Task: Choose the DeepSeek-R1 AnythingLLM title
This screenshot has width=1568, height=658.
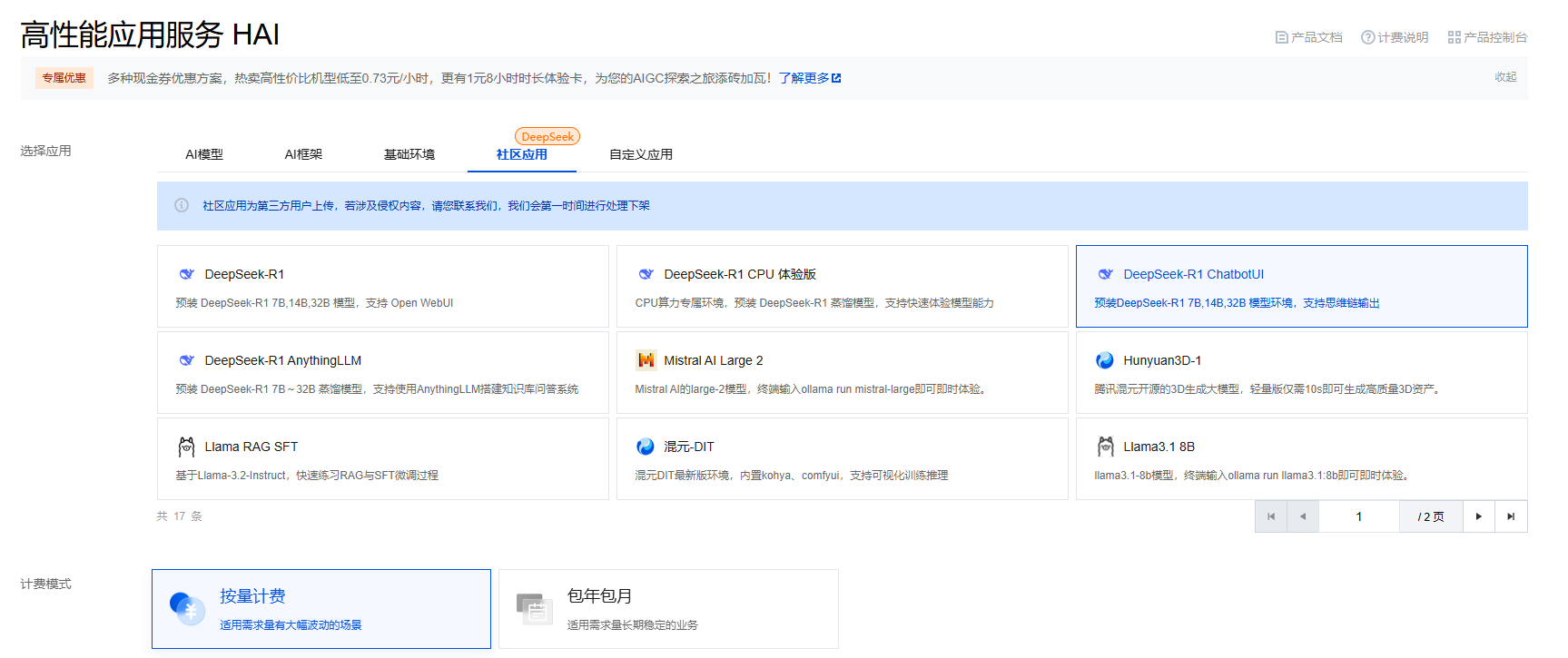Action: point(282,360)
